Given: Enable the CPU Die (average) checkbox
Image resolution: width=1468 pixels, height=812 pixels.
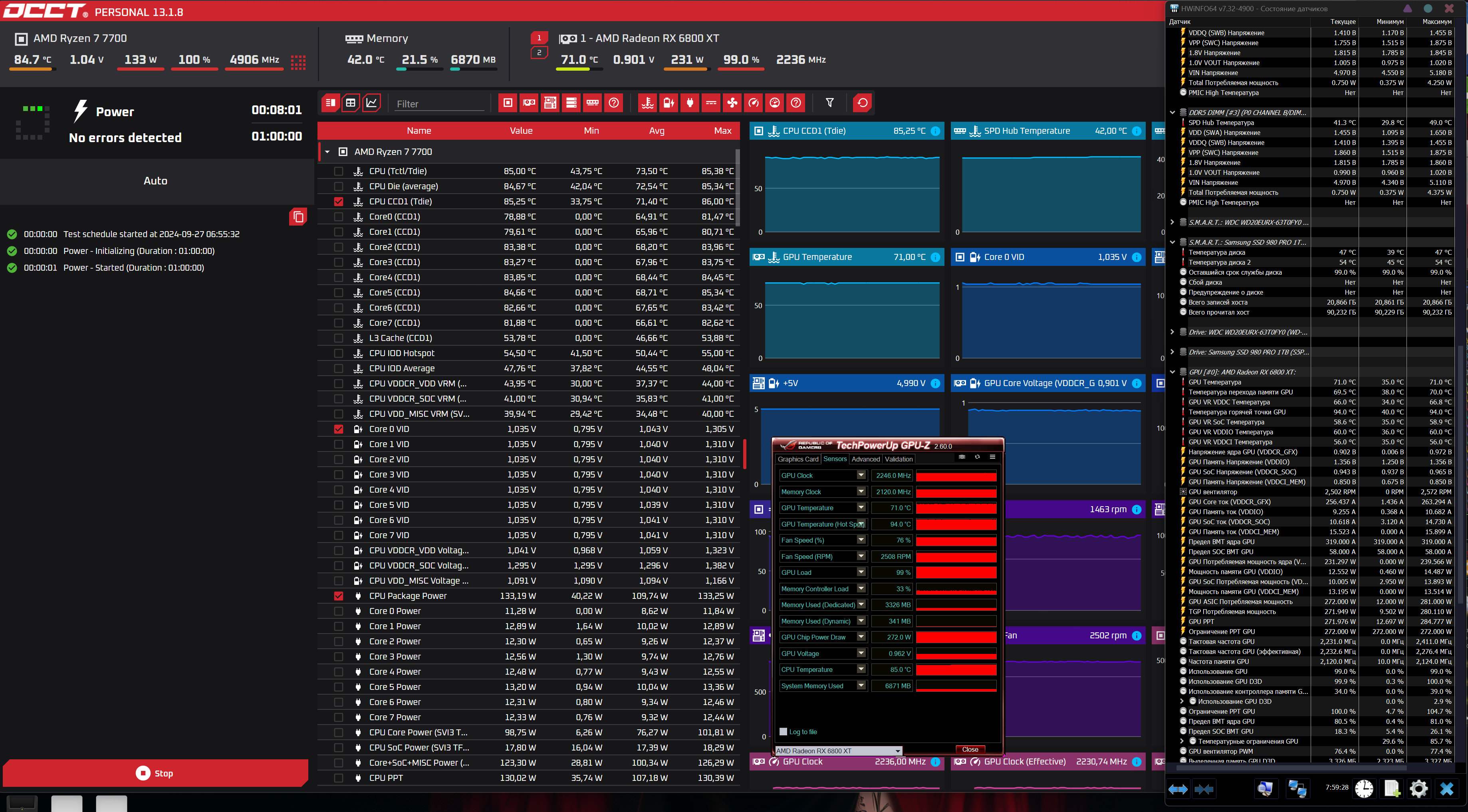Looking at the screenshot, I should pos(339,186).
